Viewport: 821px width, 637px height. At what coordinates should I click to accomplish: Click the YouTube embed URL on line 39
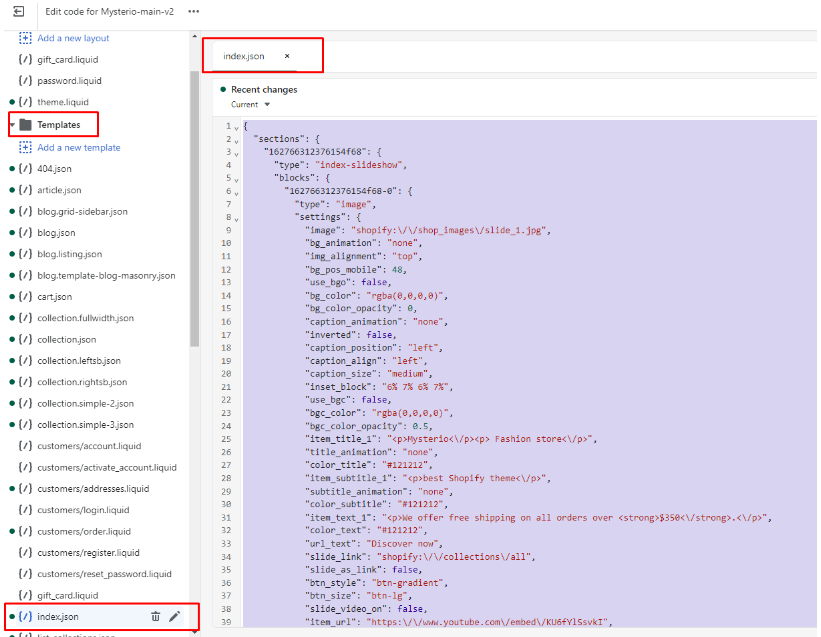pos(489,622)
